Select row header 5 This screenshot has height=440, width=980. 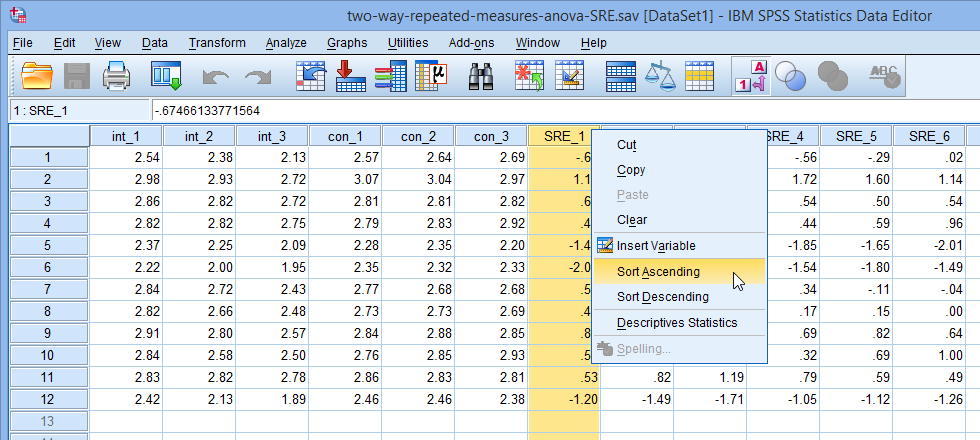point(49,245)
